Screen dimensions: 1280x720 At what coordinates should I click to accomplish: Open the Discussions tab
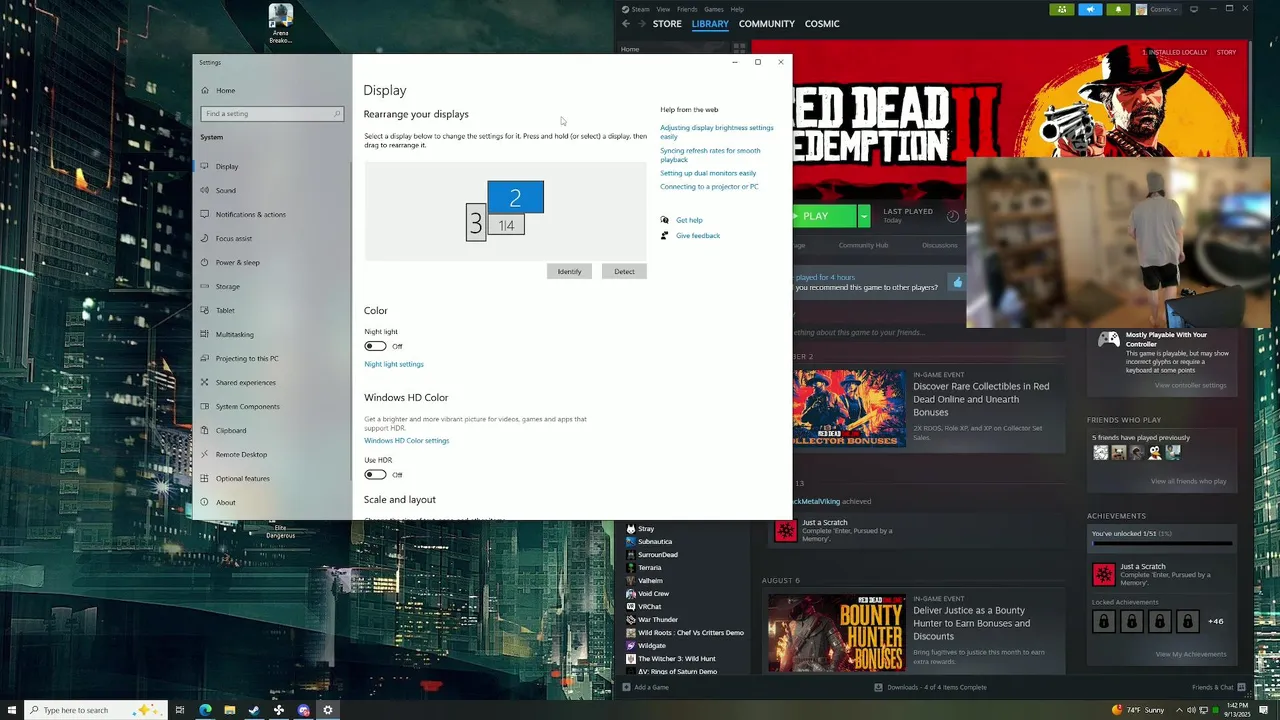pos(940,245)
